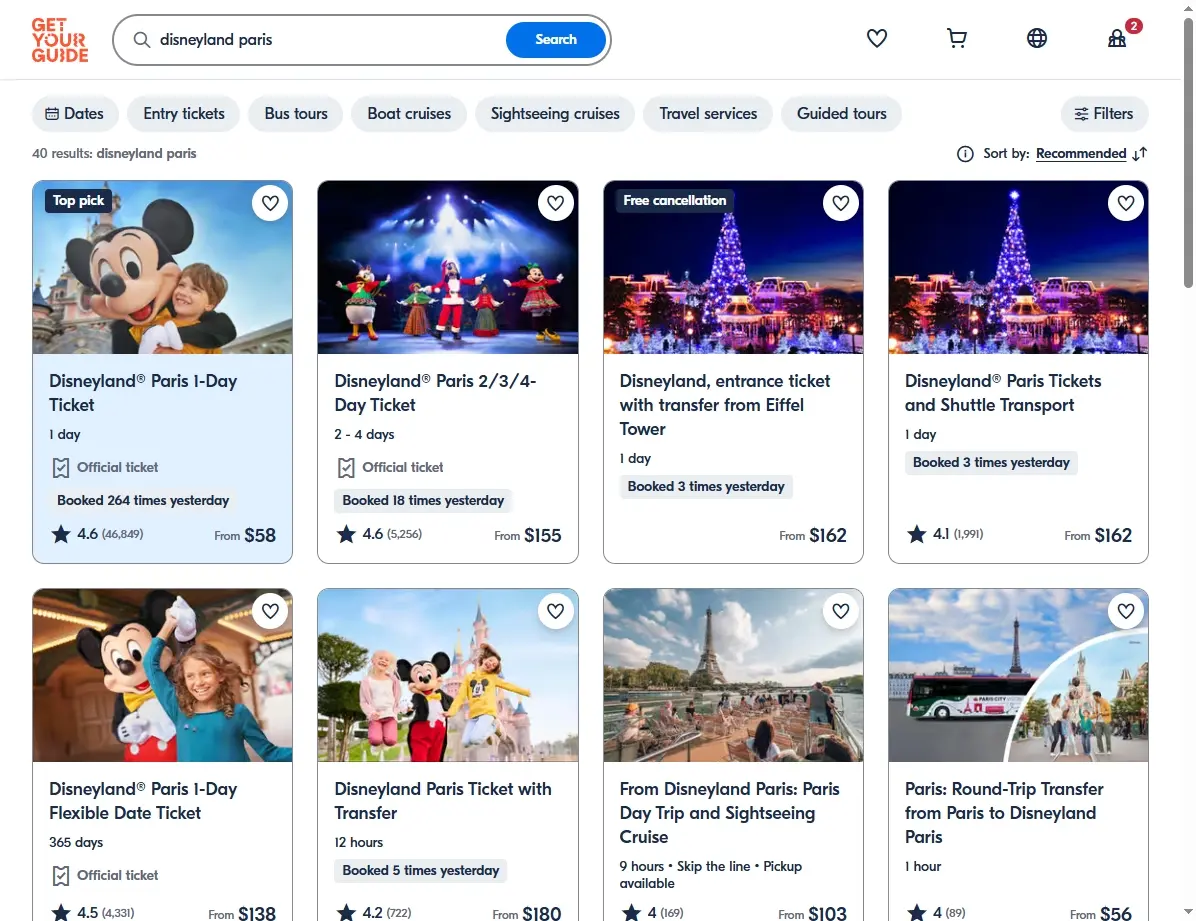
Task: Select the Guided tours filter chip
Action: click(841, 114)
